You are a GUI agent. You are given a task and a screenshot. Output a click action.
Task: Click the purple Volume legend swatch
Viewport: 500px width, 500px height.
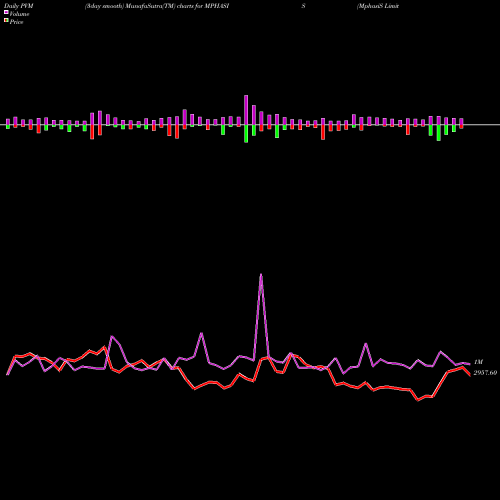(x=6, y=12)
